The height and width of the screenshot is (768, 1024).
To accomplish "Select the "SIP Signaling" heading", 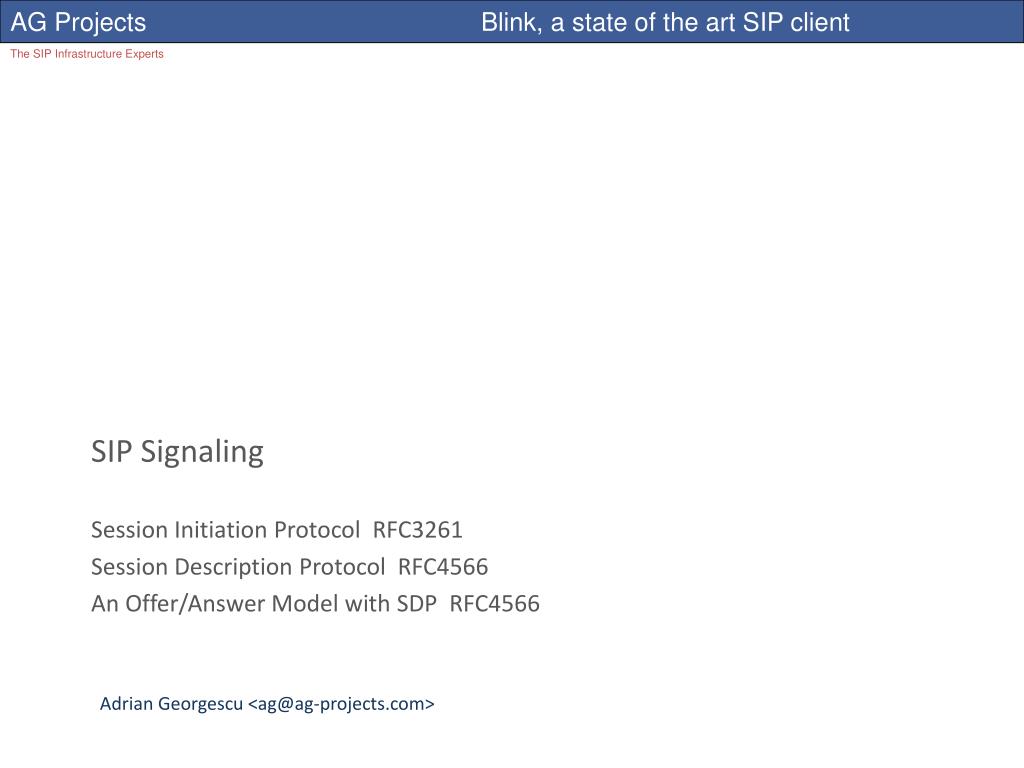I will coord(177,452).
